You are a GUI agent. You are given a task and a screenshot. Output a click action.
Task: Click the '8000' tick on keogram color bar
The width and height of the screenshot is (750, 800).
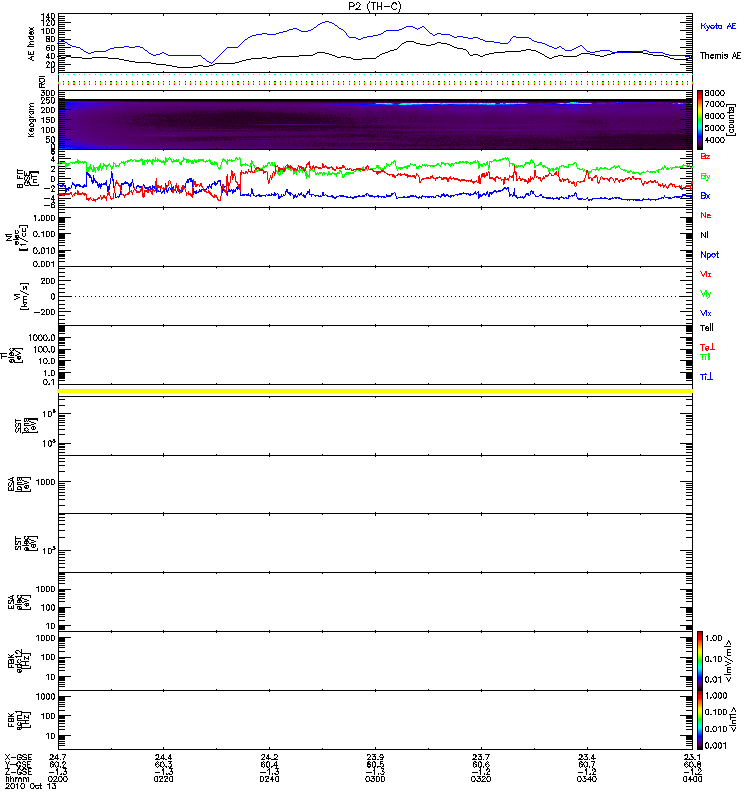pyautogui.click(x=715, y=93)
